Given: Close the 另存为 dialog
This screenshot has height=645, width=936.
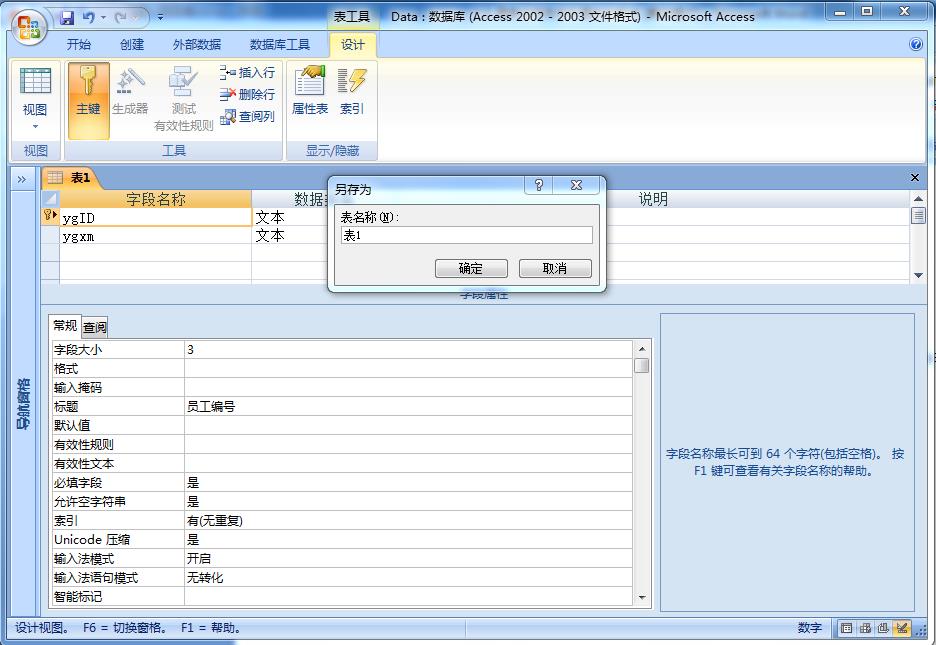Looking at the screenshot, I should click(576, 185).
